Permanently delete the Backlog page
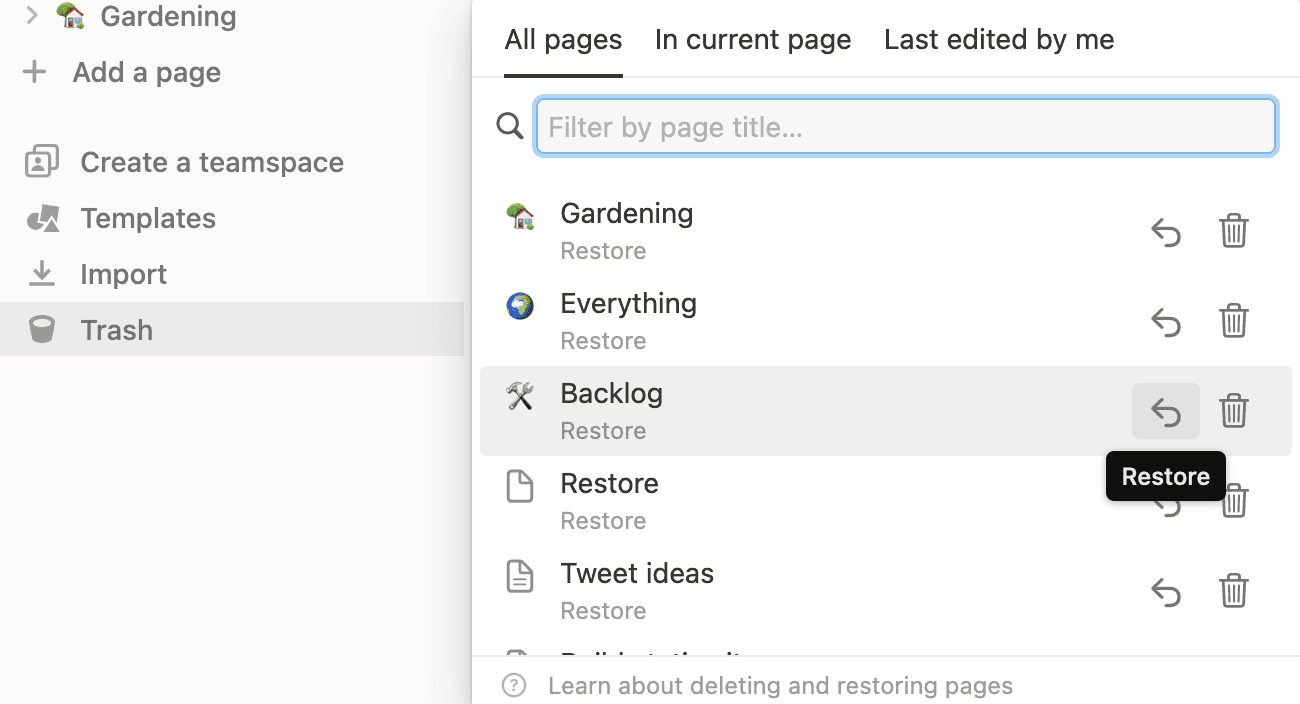Screen dimensions: 1300x704 tap(1233, 411)
